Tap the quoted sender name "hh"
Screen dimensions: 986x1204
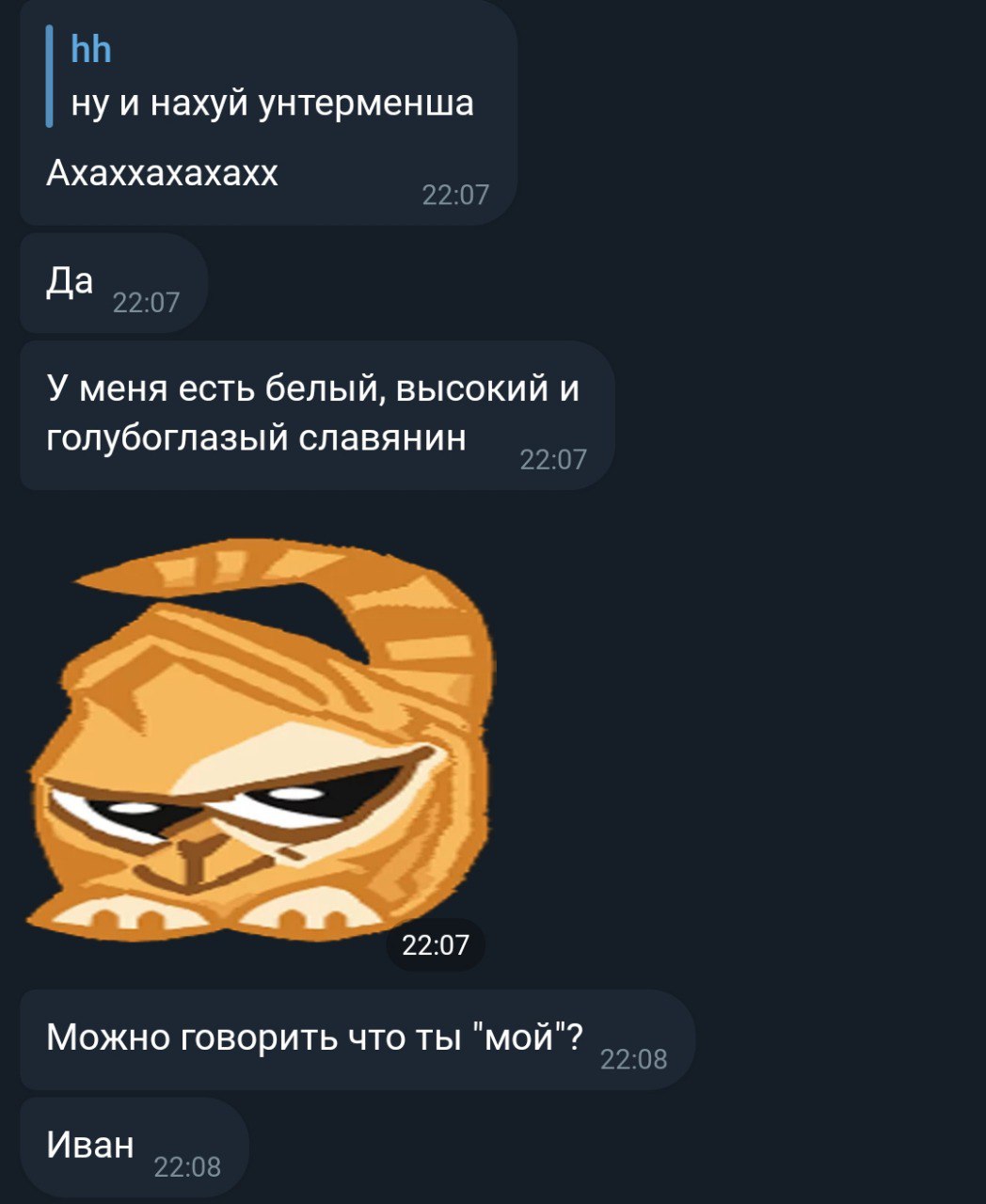coord(91,49)
